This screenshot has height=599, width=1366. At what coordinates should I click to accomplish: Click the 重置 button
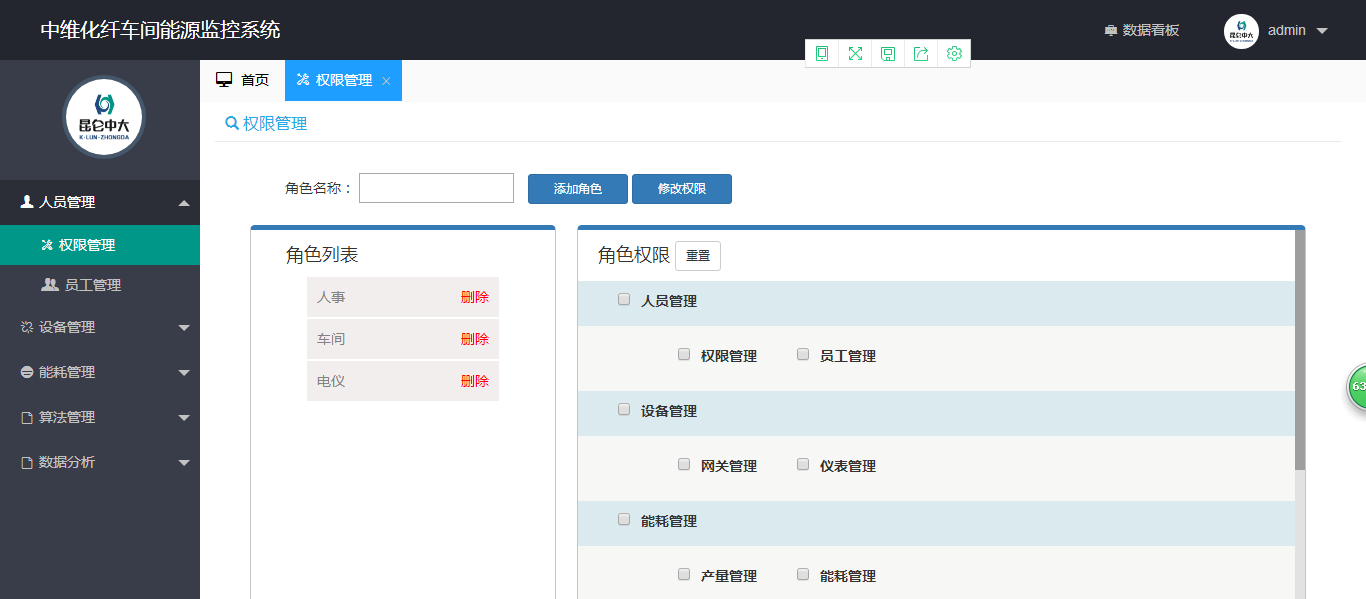click(698, 256)
